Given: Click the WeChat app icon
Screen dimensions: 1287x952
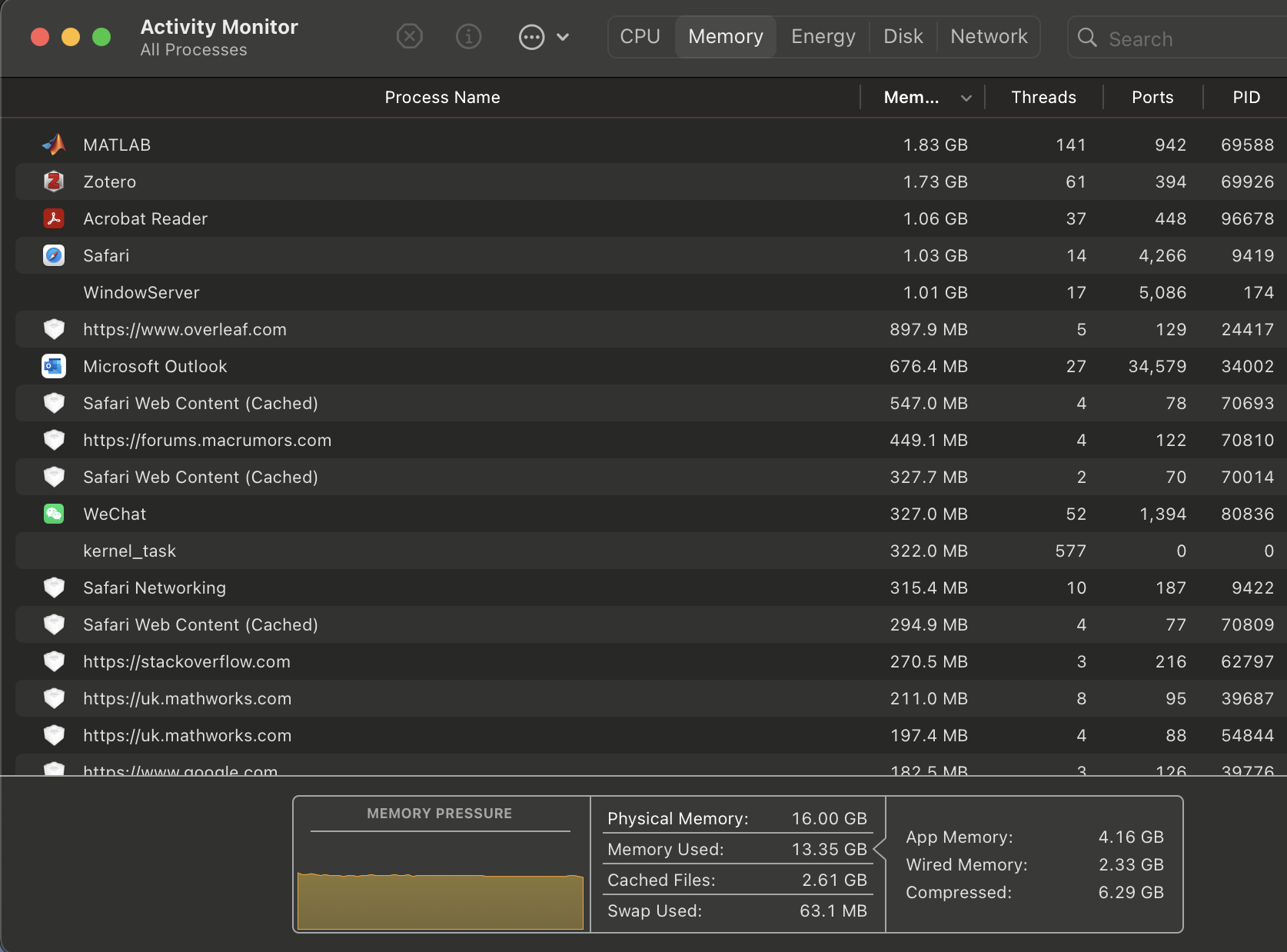Looking at the screenshot, I should click(54, 514).
